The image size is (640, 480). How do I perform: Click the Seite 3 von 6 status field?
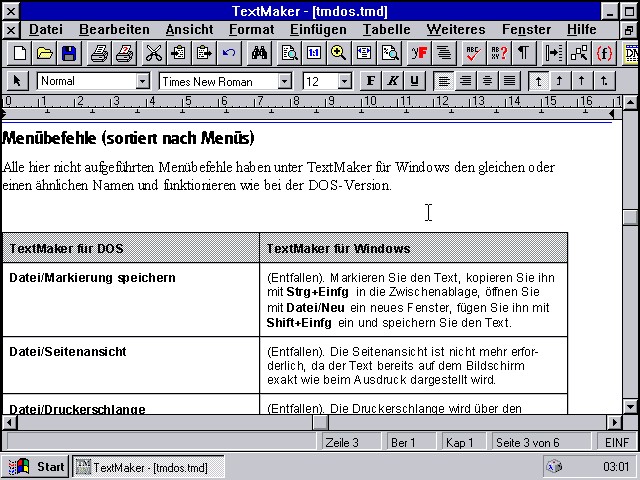click(540, 442)
